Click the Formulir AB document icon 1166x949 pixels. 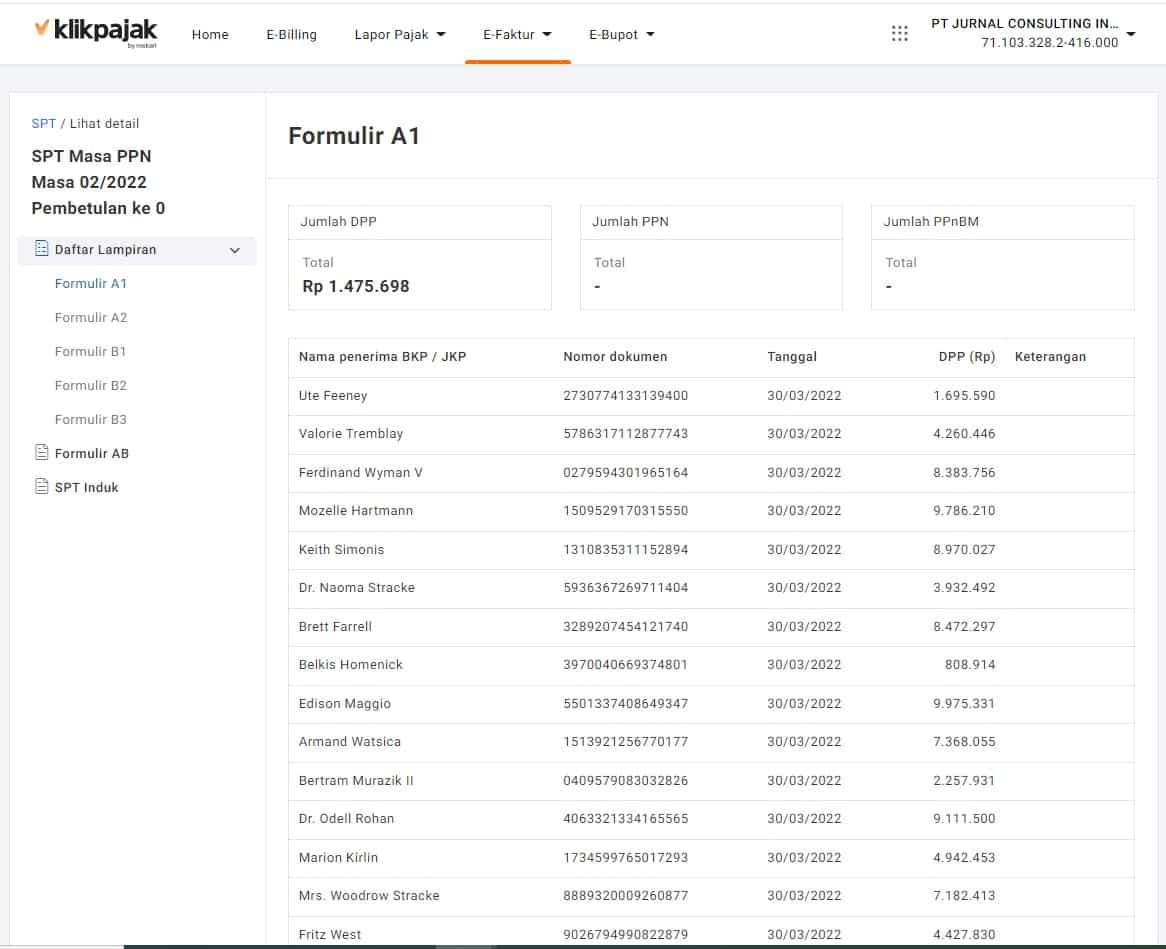click(42, 453)
